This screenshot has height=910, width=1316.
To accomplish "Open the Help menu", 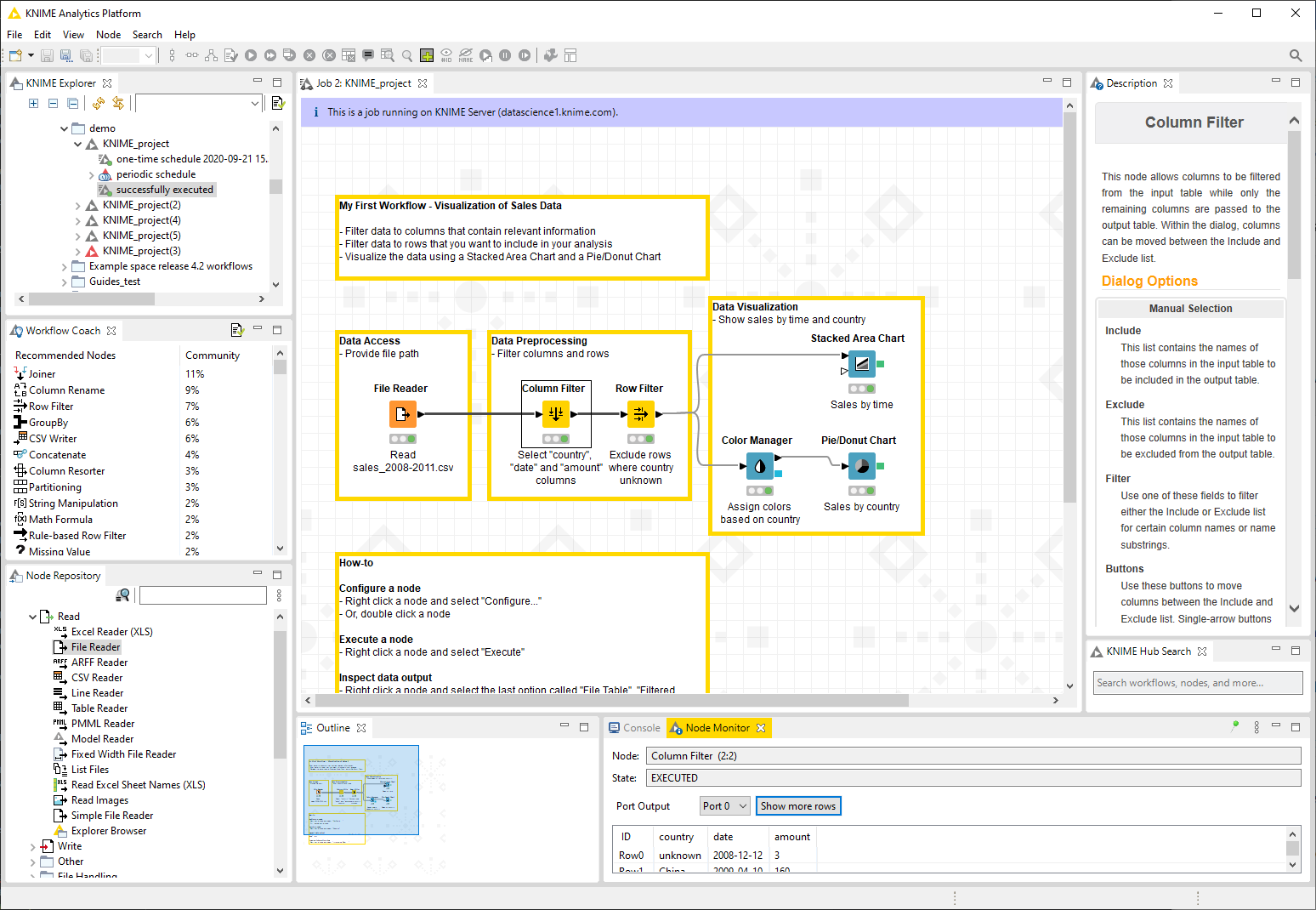I will point(184,35).
